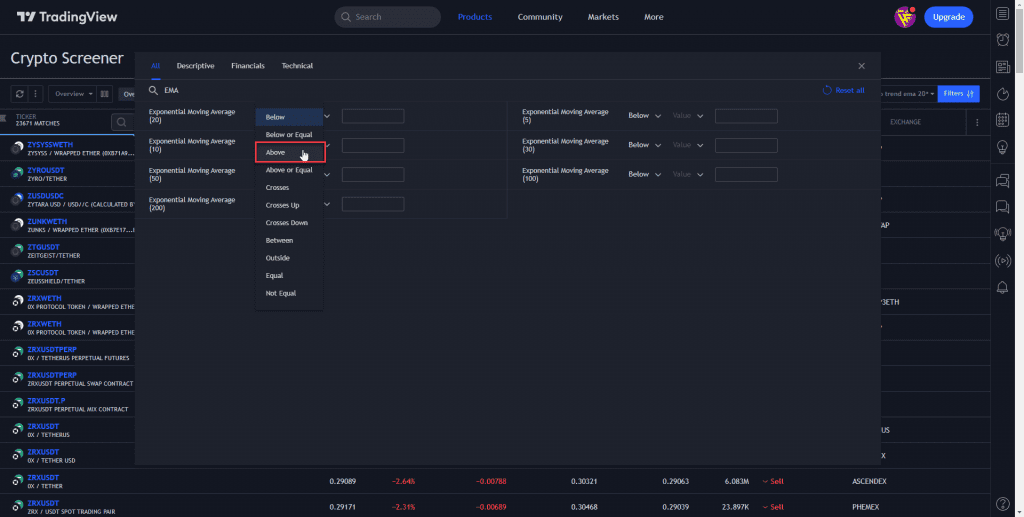Open the EMA (30) Below condition dropdown

click(x=645, y=145)
